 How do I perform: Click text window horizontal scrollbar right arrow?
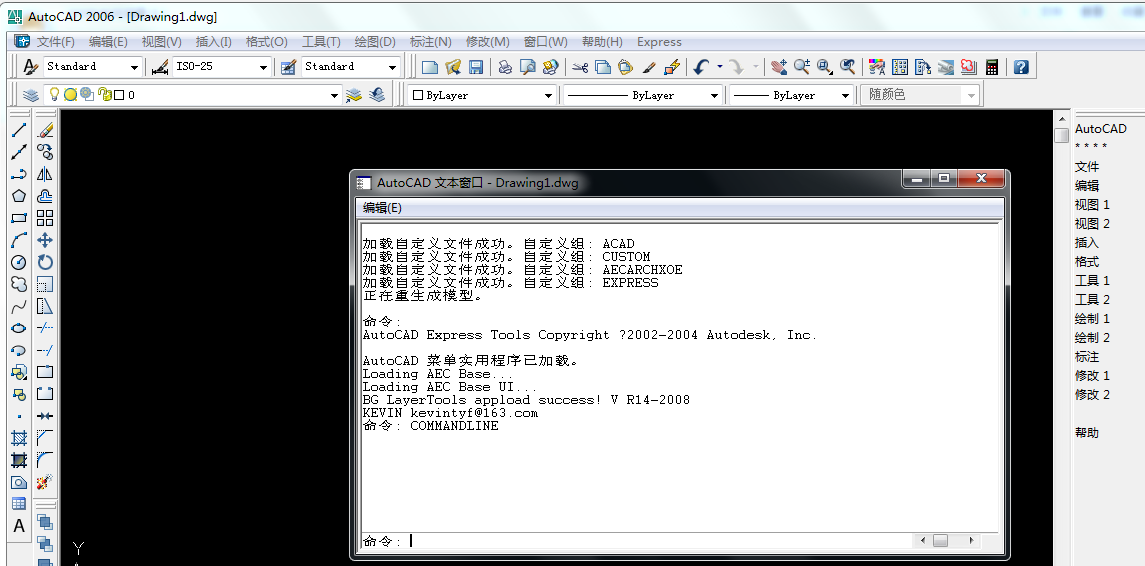click(x=971, y=541)
